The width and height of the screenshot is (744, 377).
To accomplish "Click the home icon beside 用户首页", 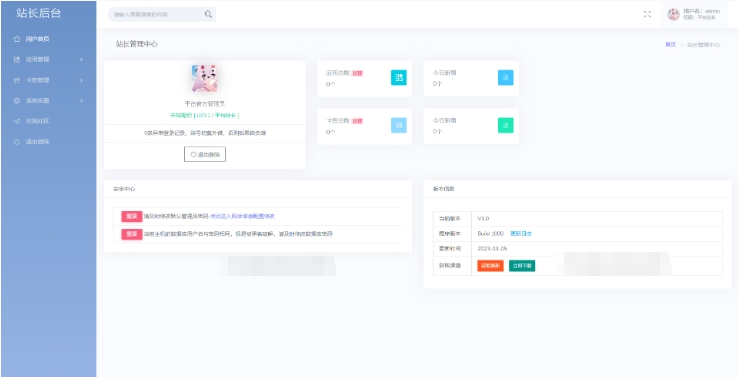I will pos(17,39).
